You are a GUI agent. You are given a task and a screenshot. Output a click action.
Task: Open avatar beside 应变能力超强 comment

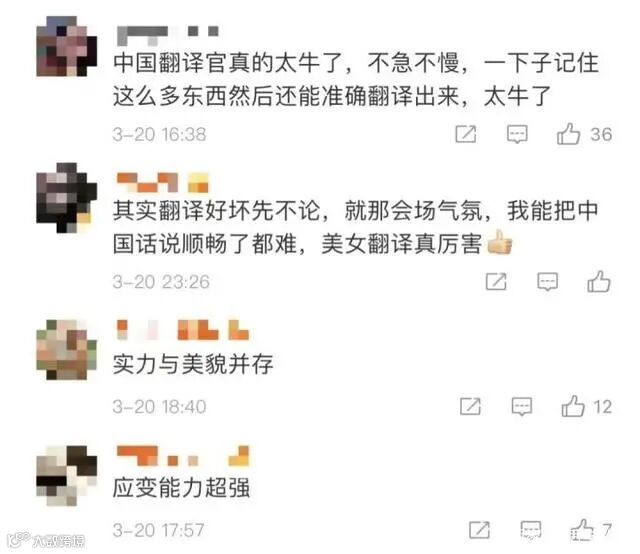67,476
